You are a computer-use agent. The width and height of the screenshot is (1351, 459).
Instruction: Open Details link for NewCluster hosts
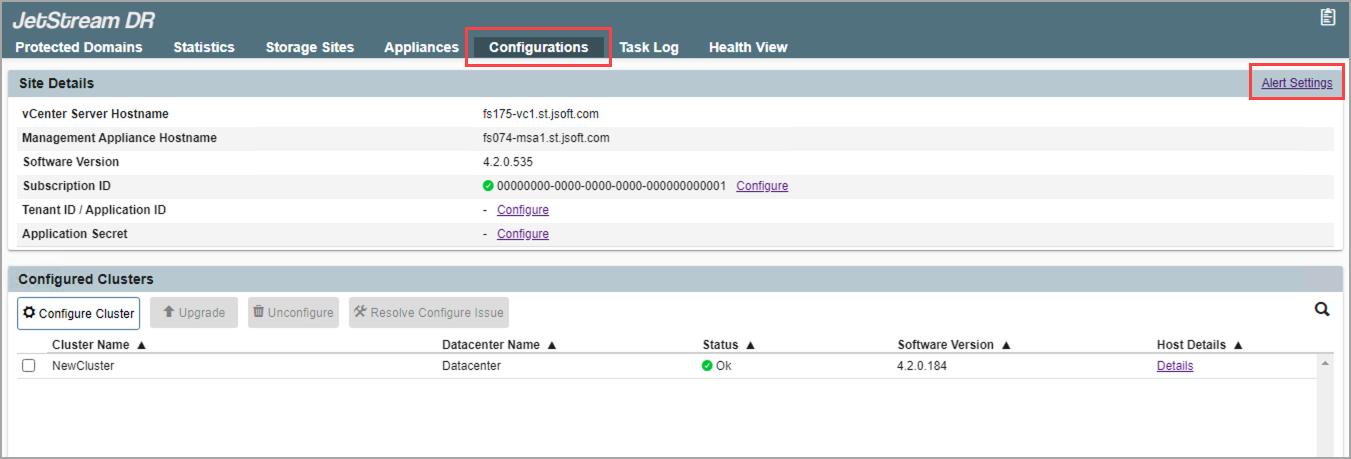click(x=1174, y=366)
